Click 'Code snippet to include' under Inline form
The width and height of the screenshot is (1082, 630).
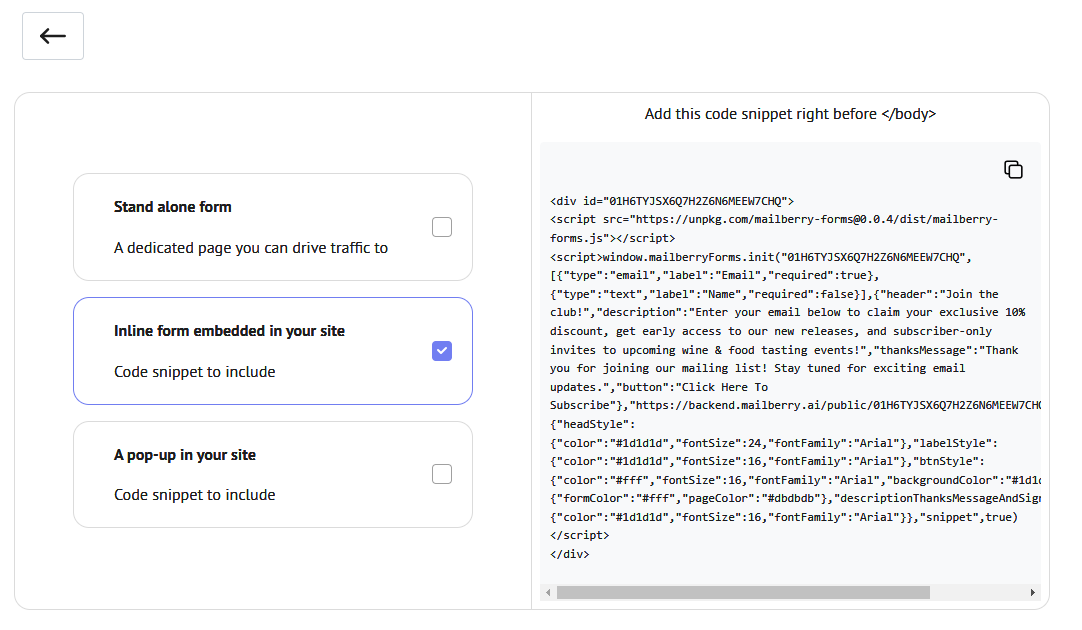[195, 372]
